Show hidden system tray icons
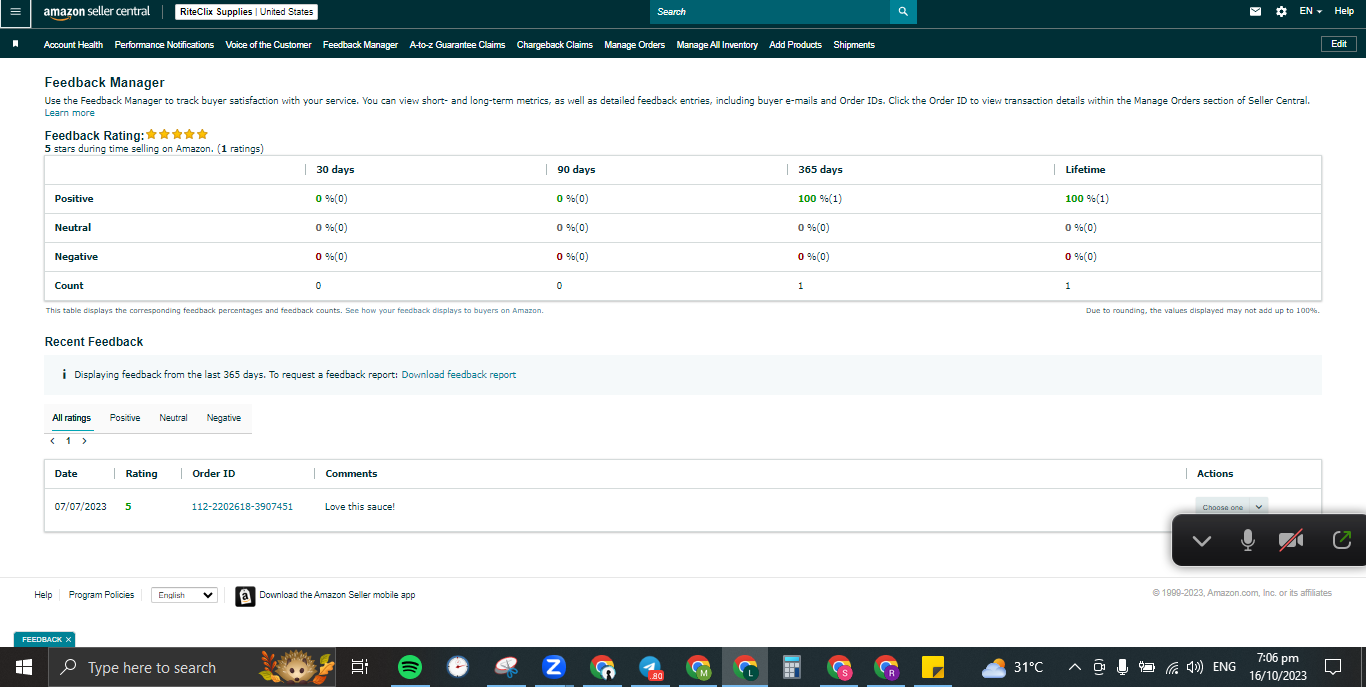Screen dimensions: 1366x687 [x=1075, y=667]
